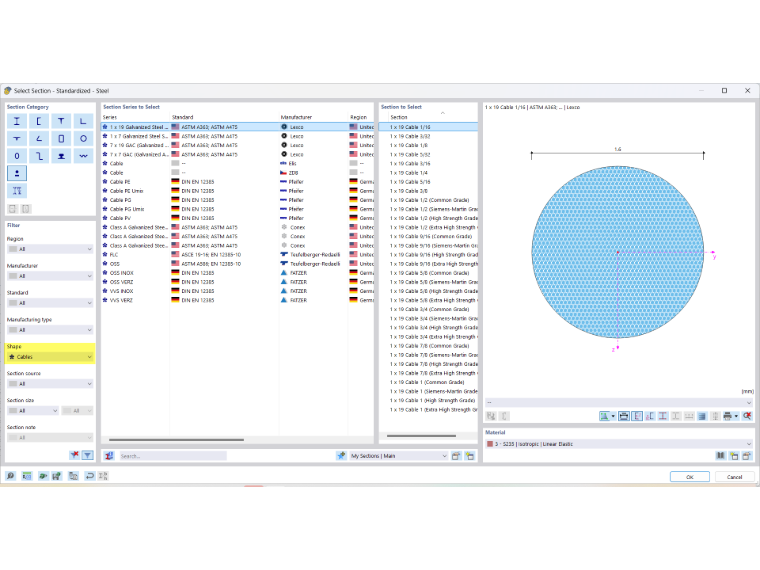Select the elliptical hollow section category
Screen dimensions: 760x570
(17, 156)
